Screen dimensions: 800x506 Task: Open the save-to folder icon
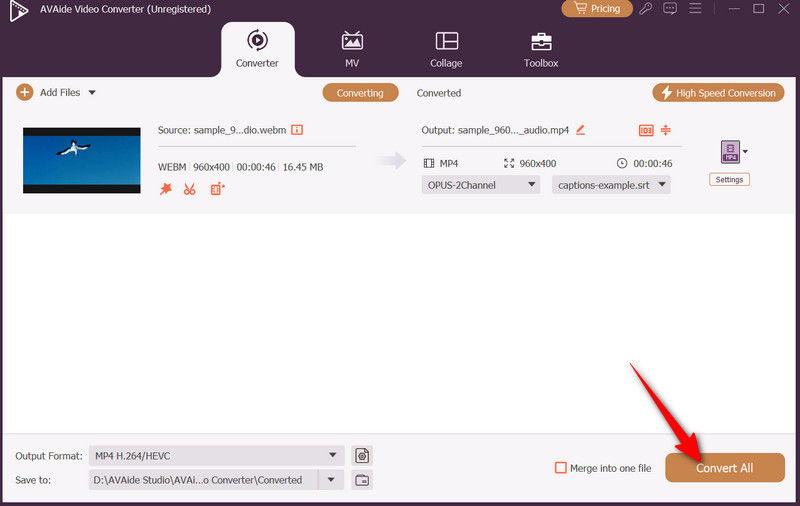point(362,480)
